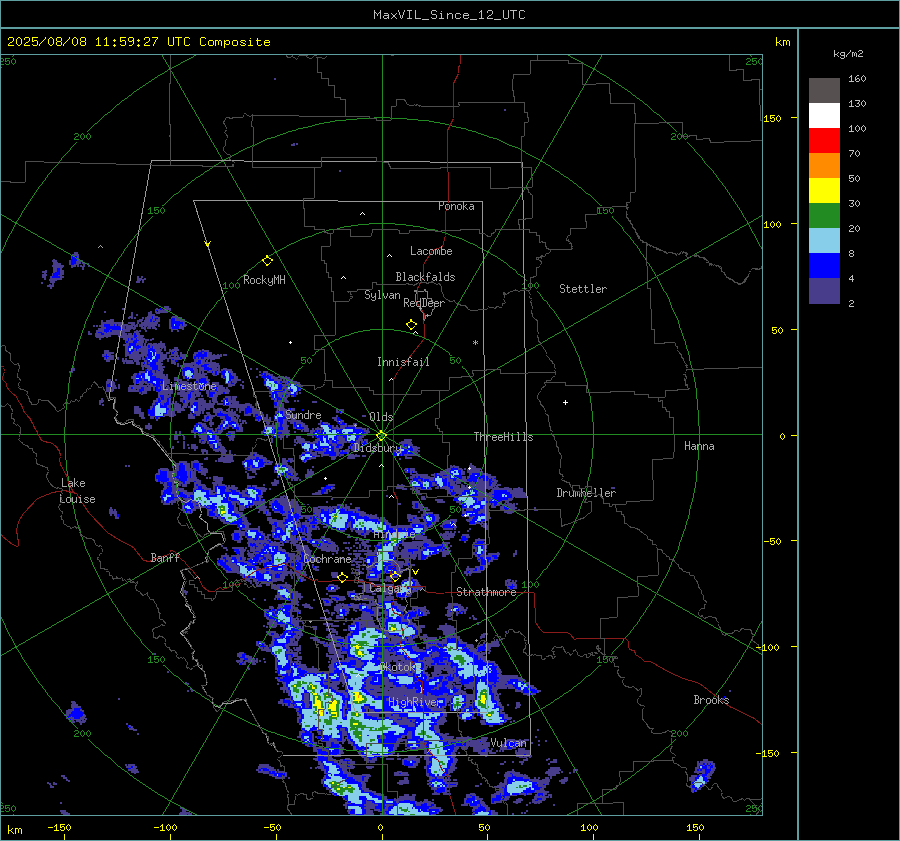The width and height of the screenshot is (900, 841).
Task: Click the Olds town label
Action: 381,417
